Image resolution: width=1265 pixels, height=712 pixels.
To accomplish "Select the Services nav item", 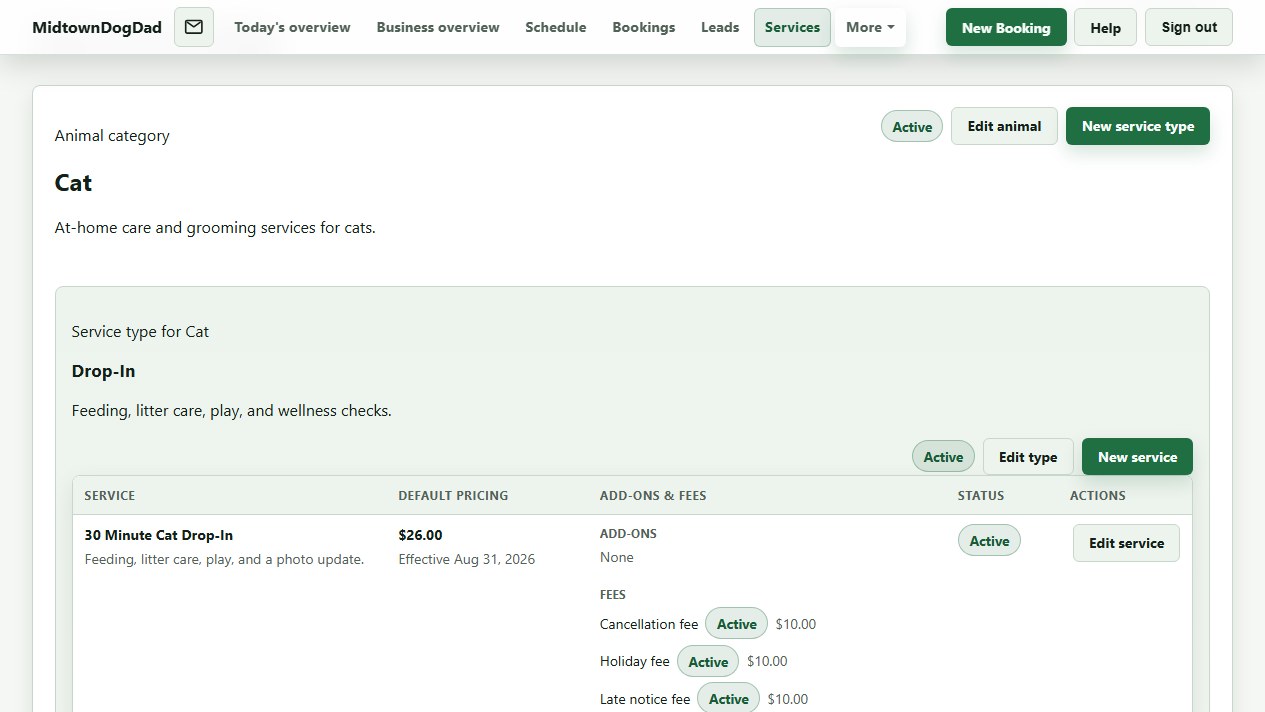I will point(792,27).
